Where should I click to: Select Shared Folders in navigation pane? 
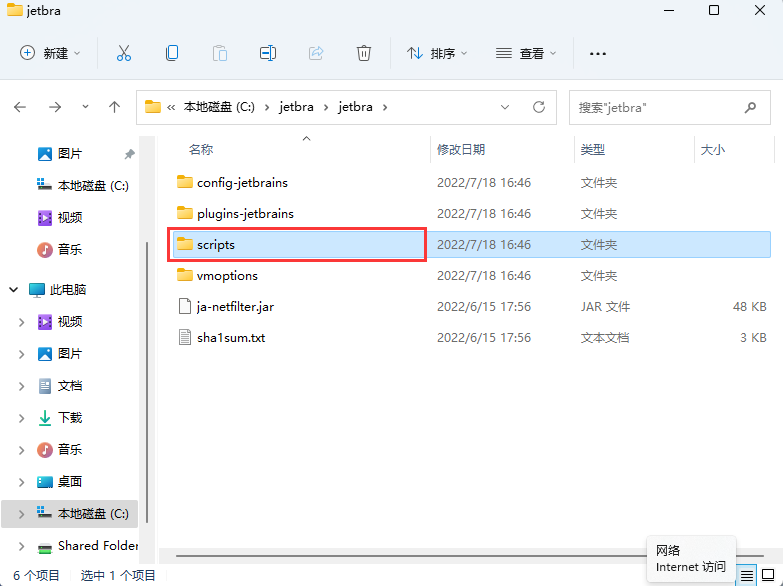87,546
